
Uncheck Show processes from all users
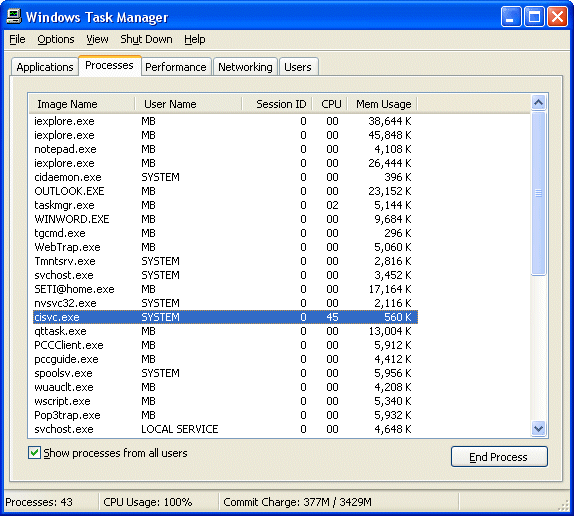pos(34,453)
